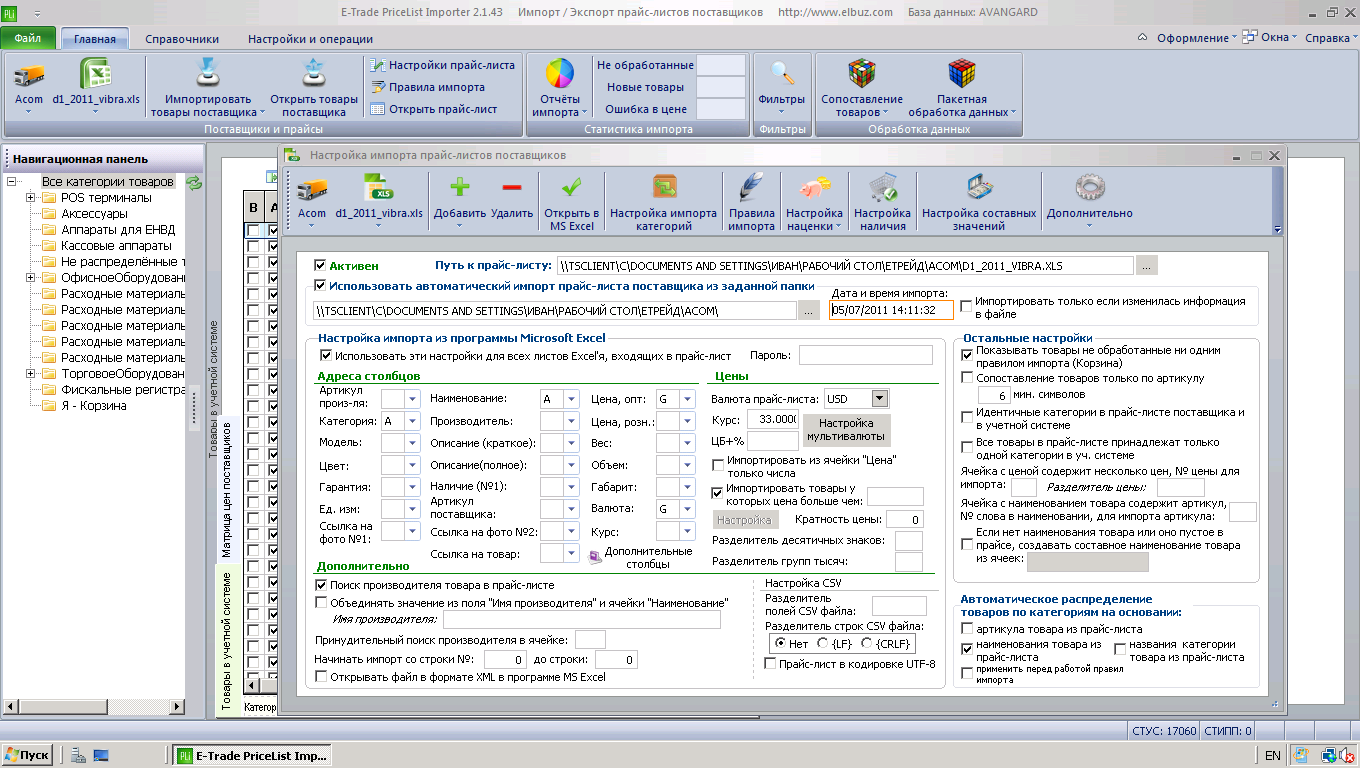The height and width of the screenshot is (768, 1360).
Task: Enable Открывать файл в формате XML checkbox
Action: [322, 677]
